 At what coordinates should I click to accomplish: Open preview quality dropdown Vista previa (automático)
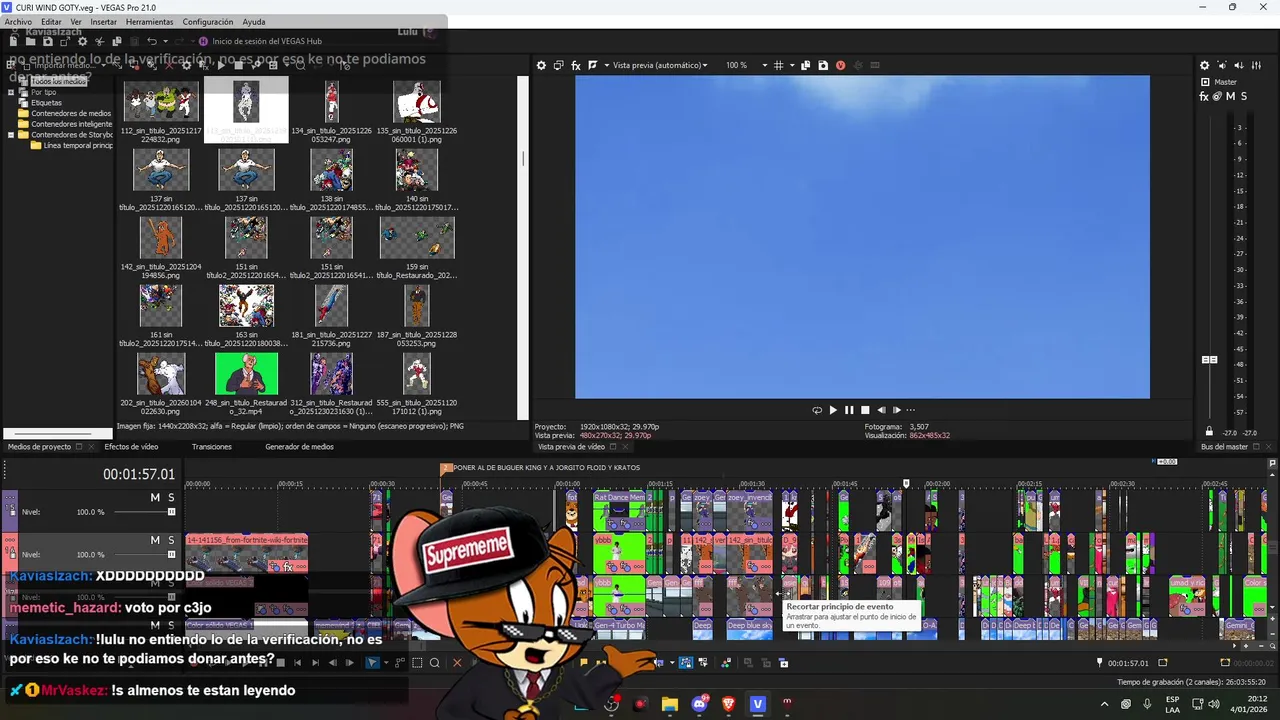pyautogui.click(x=660, y=65)
